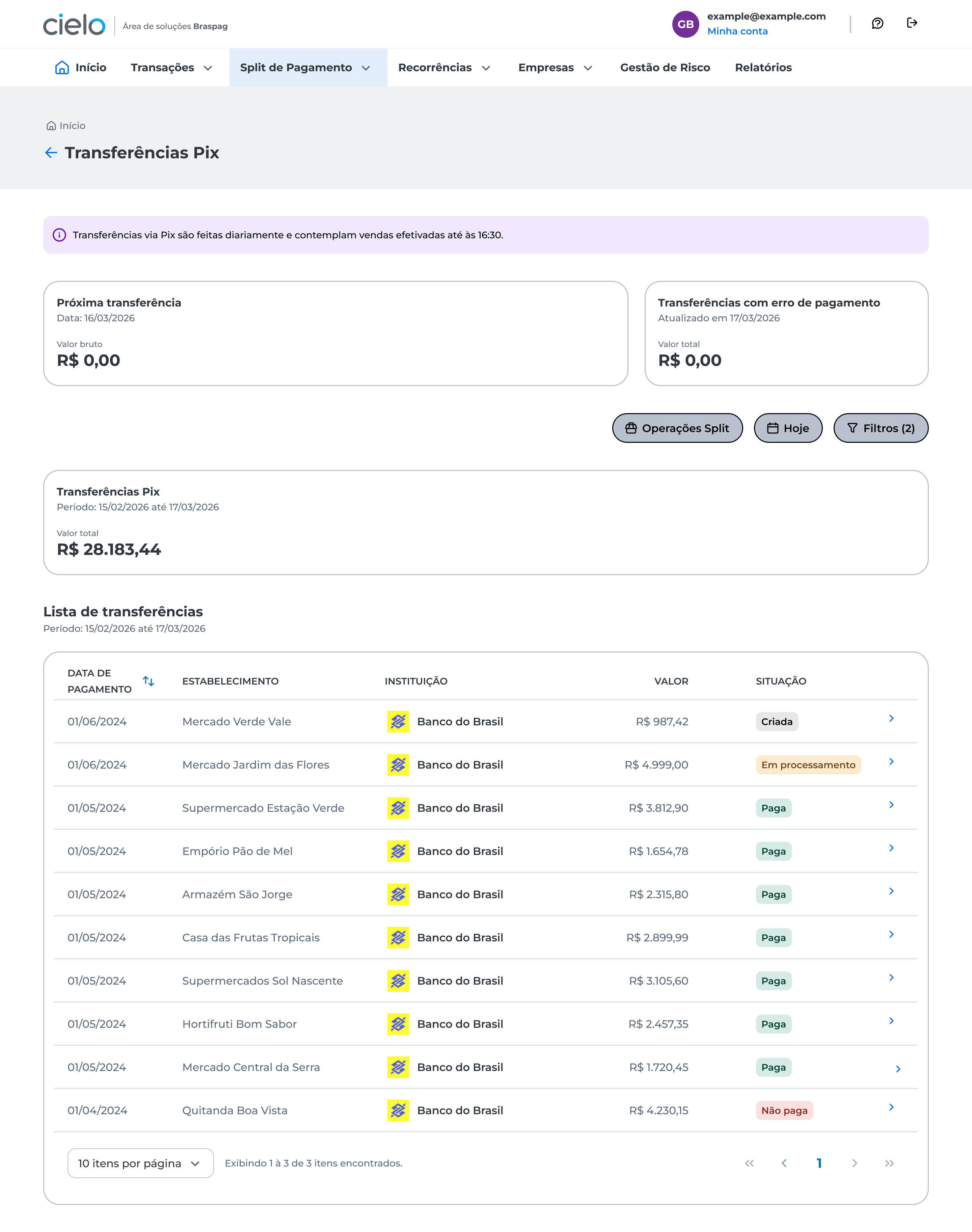
Task: Click Banco do Brasil logo in Quitanda Boa Vista row
Action: (398, 1110)
